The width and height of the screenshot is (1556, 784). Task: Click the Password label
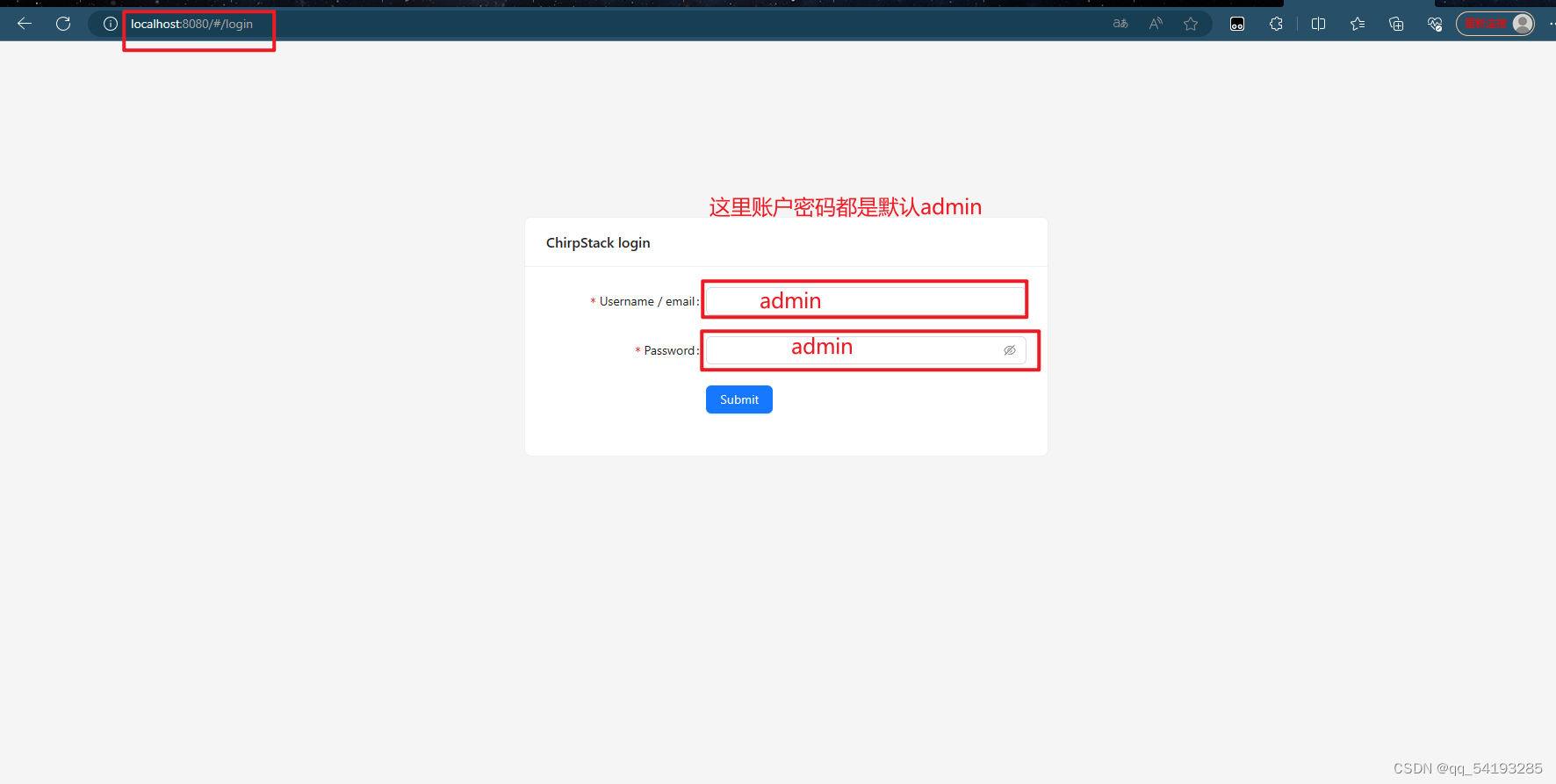tap(668, 350)
